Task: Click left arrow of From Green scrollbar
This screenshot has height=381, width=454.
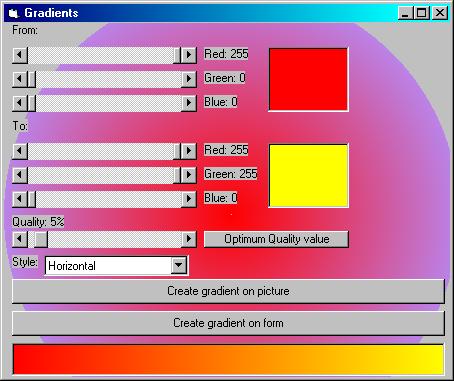Action: (20, 79)
